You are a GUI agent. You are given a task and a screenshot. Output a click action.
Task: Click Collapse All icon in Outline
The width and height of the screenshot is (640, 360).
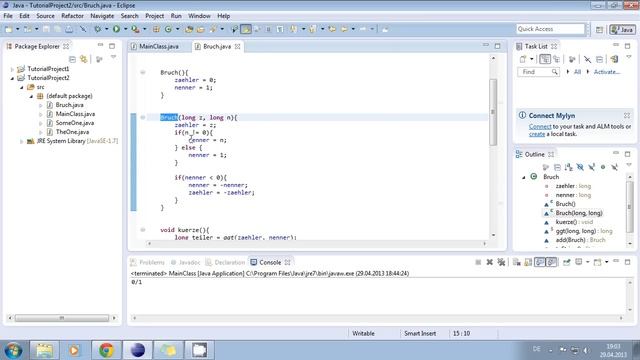pos(557,167)
